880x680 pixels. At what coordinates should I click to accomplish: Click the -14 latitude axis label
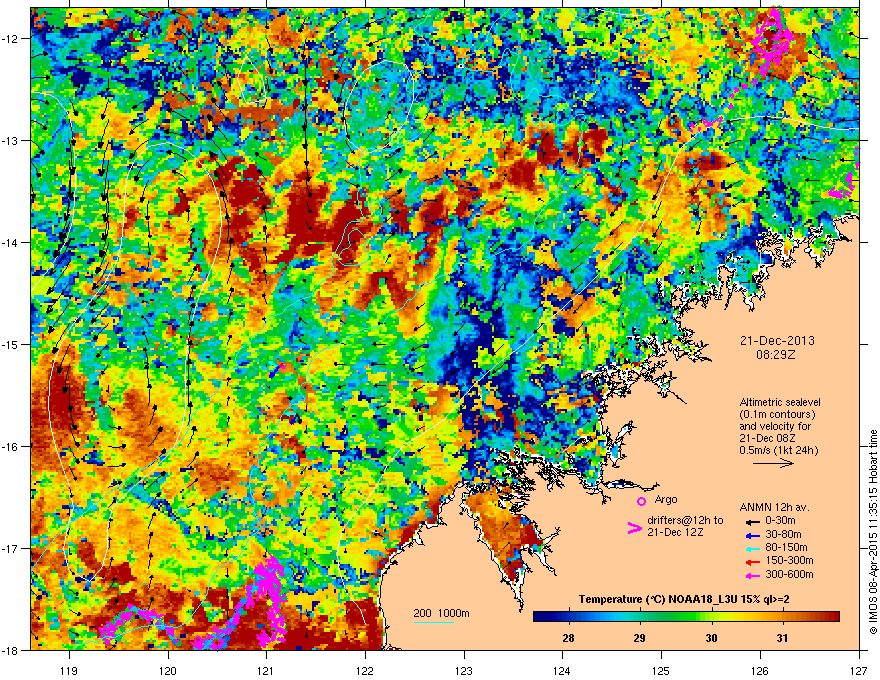(x=10, y=242)
